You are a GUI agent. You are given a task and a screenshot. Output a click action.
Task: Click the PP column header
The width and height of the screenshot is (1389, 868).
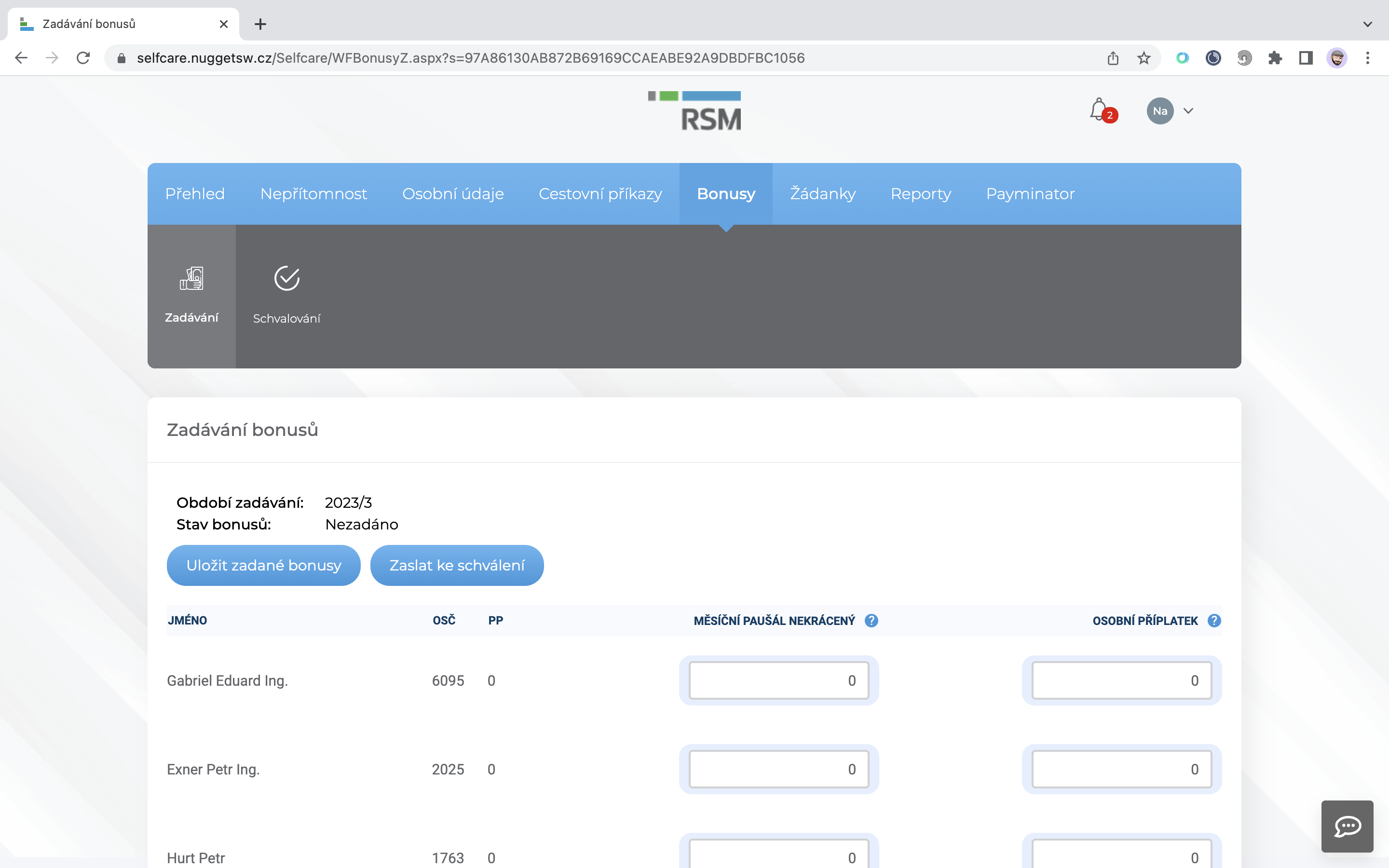pos(495,621)
